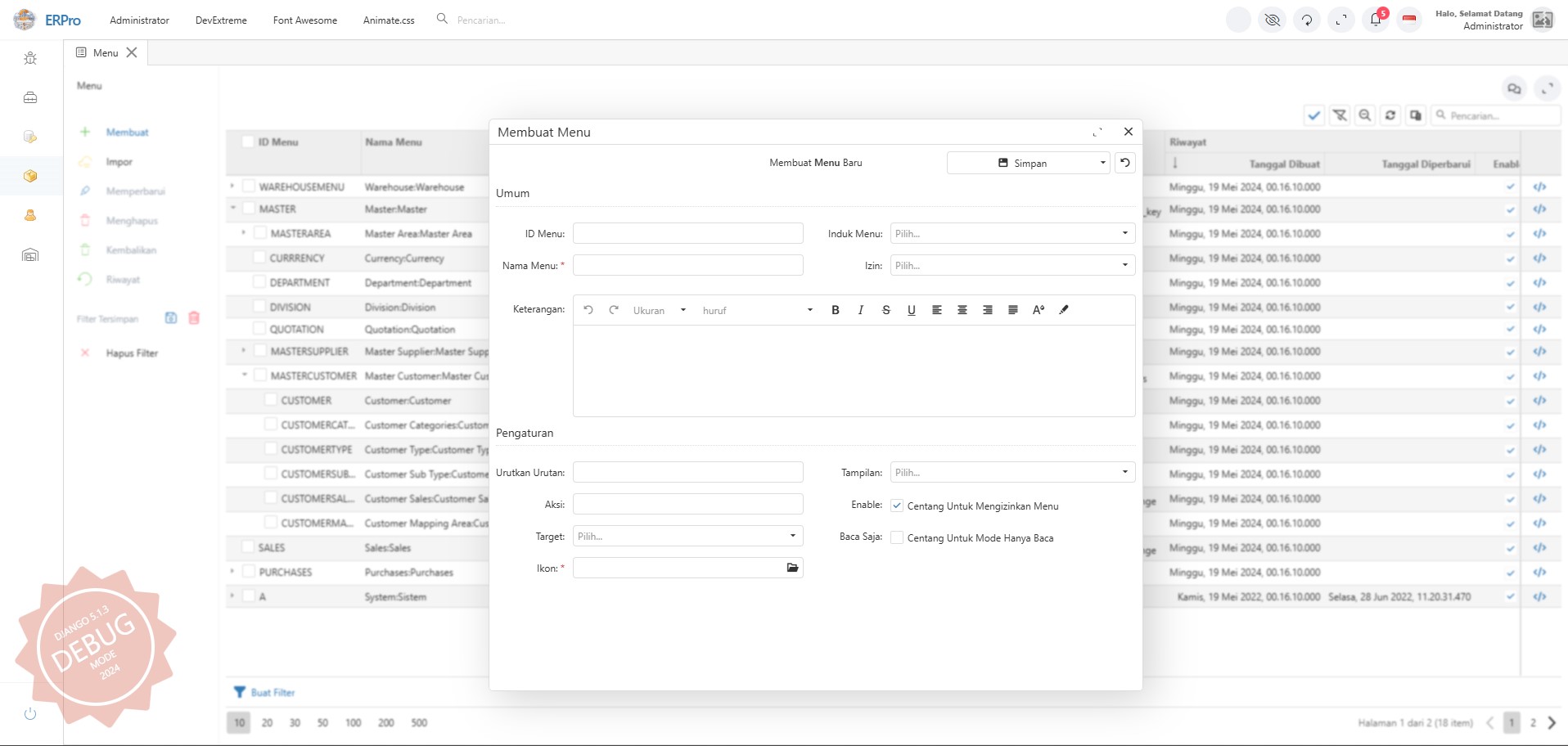1568x746 pixels.
Task: Click the underline icon in editor toolbar
Action: click(911, 310)
